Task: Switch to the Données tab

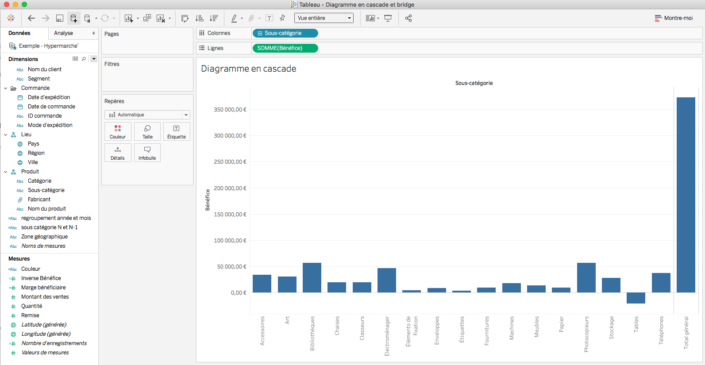Action: point(19,33)
